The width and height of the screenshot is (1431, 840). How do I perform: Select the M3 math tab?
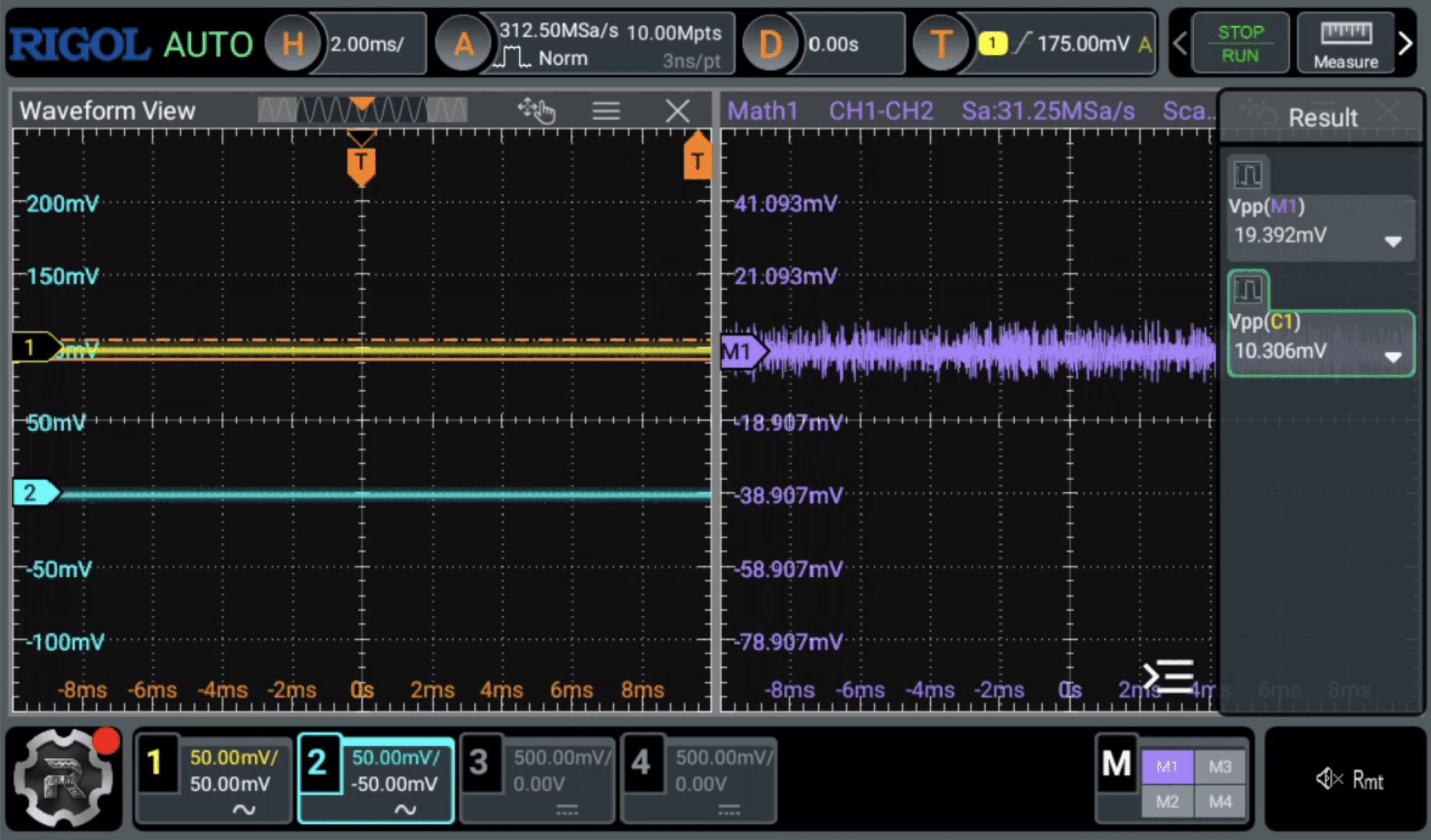(x=1220, y=767)
